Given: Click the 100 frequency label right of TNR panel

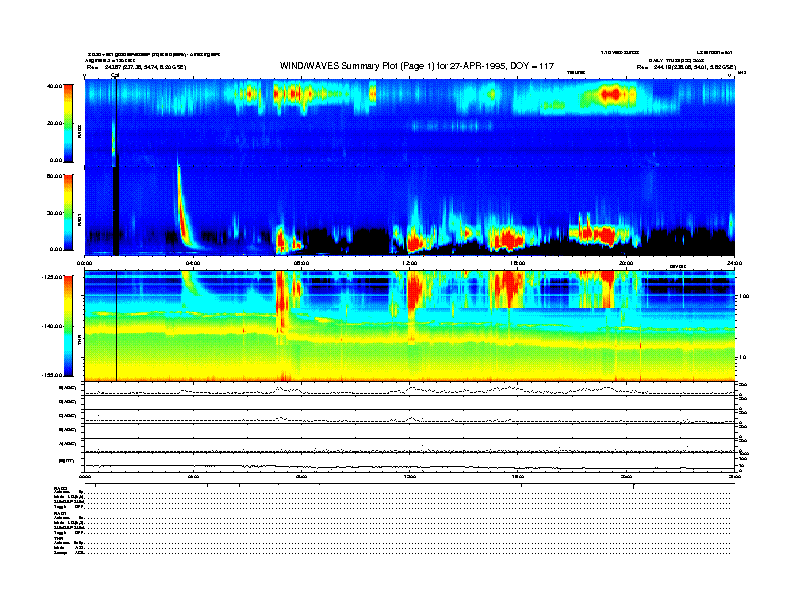Looking at the screenshot, I should click(x=744, y=296).
